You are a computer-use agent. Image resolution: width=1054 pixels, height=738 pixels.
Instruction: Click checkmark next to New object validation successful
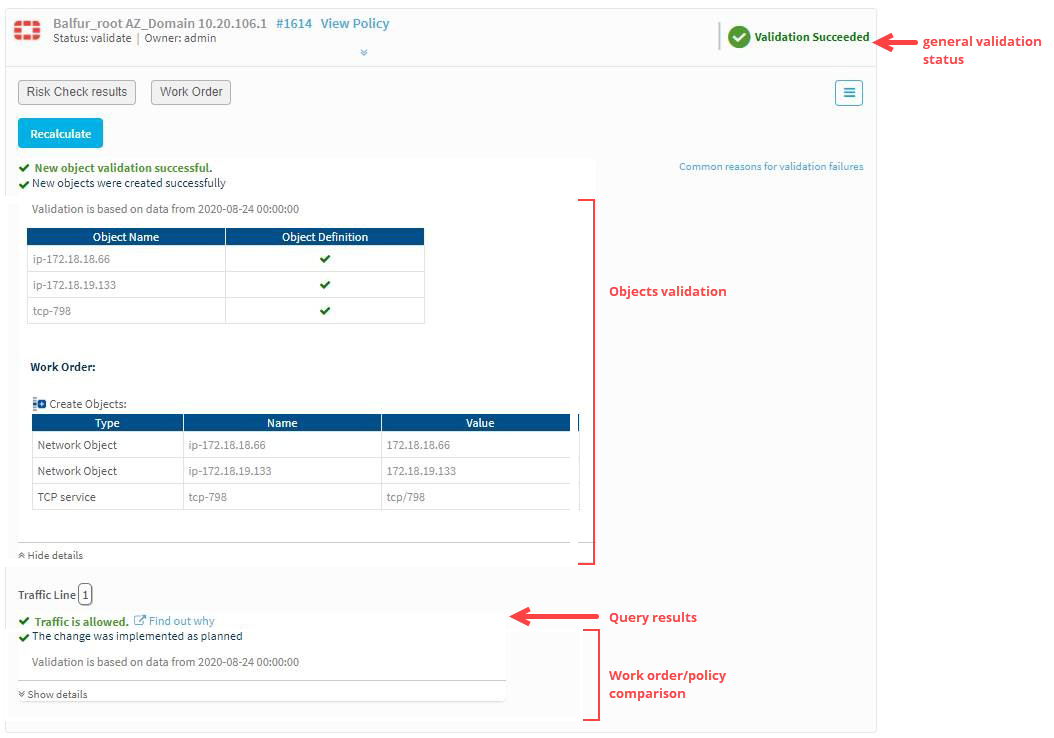pos(24,168)
